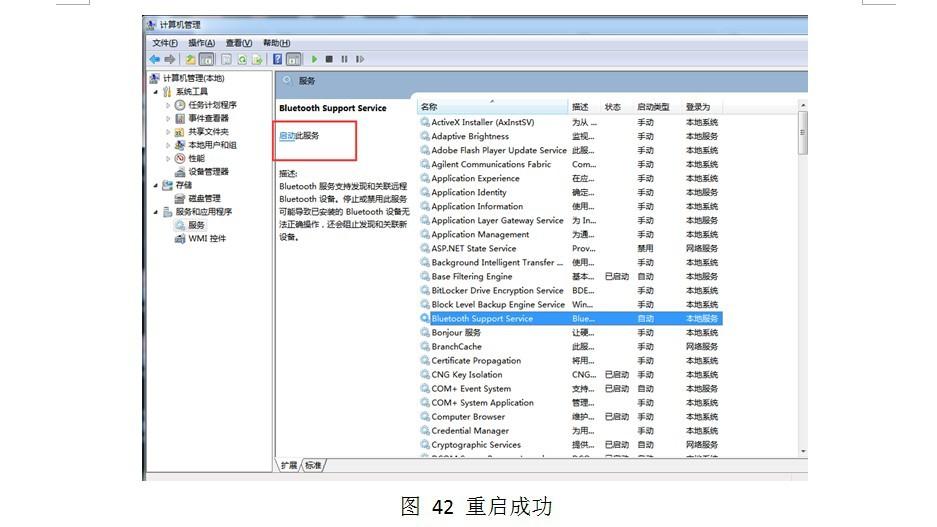The height and width of the screenshot is (527, 937).
Task: Open the 操作(A) menu
Action: [201, 43]
